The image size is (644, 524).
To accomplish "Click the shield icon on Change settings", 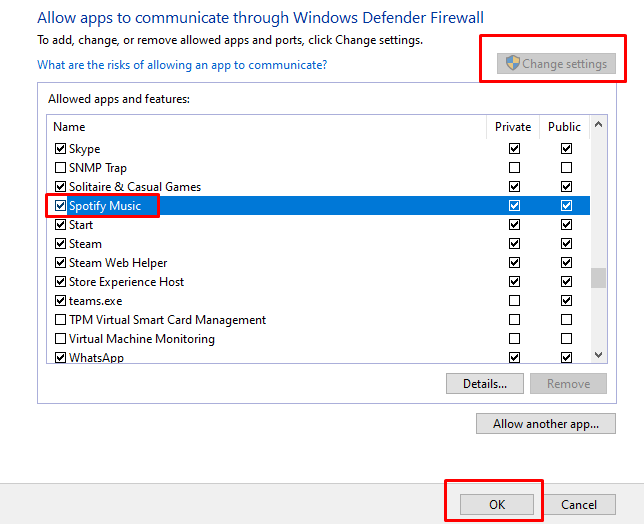I will click(x=511, y=63).
